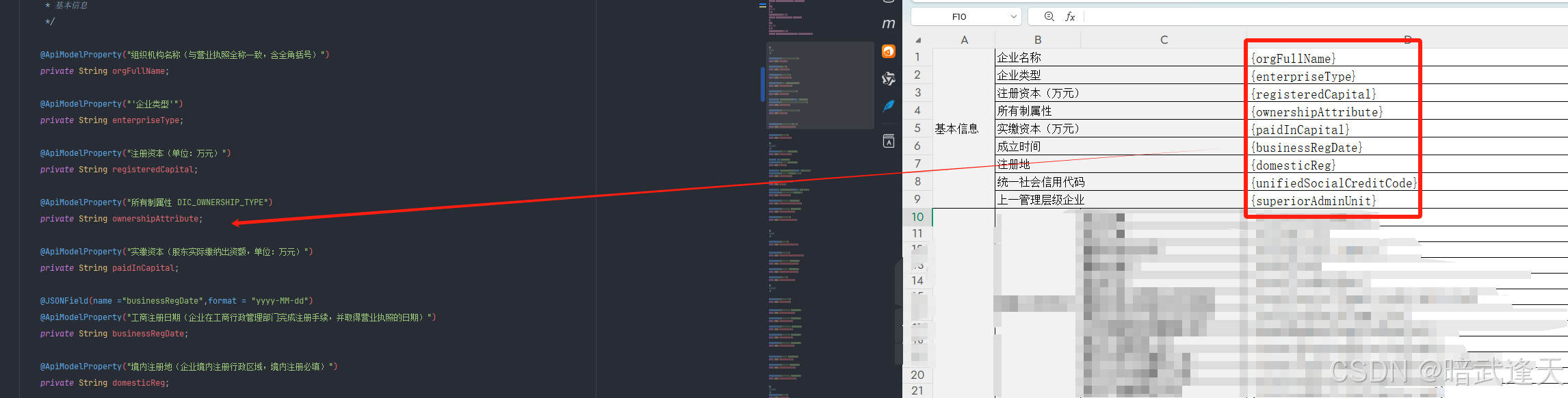The image size is (1568, 398).
Task: Select cell containing 成立时间
Action: click(x=1121, y=146)
